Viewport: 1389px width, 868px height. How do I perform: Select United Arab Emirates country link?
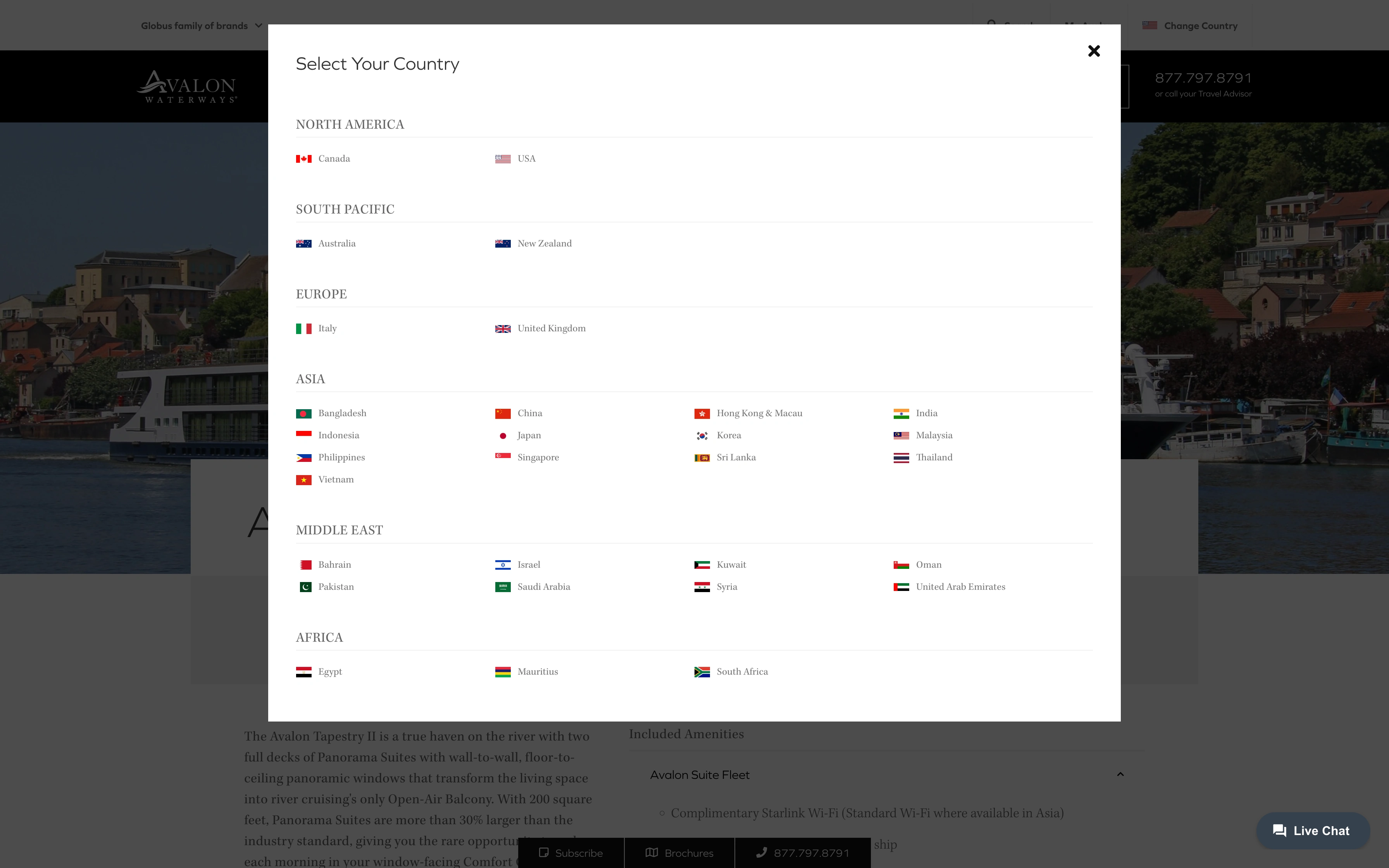pyautogui.click(x=950, y=587)
